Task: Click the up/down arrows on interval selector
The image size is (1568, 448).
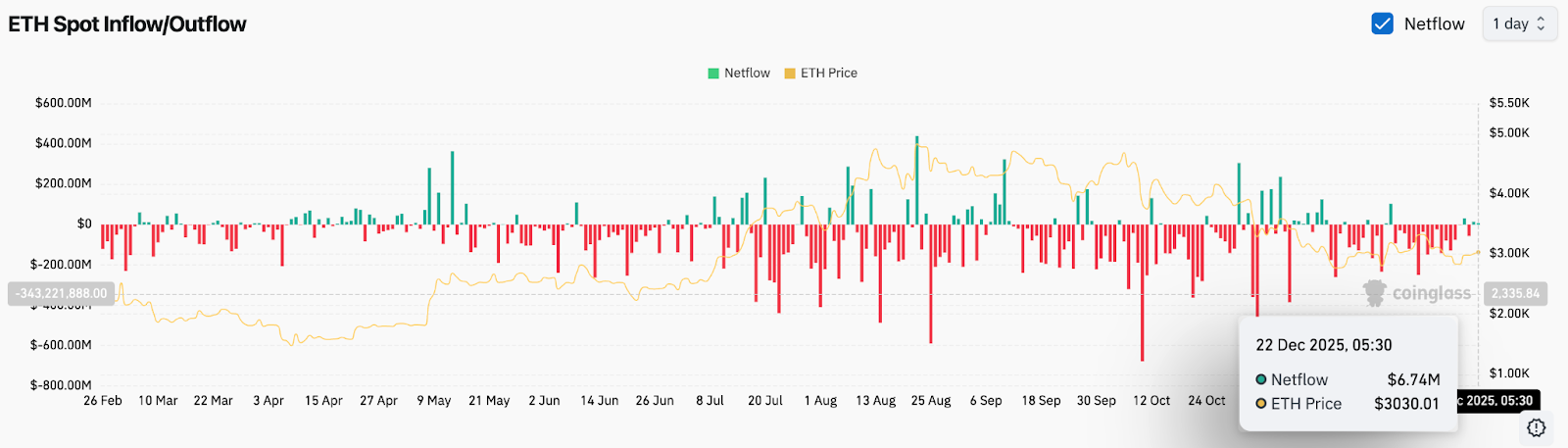Action: click(x=1541, y=24)
